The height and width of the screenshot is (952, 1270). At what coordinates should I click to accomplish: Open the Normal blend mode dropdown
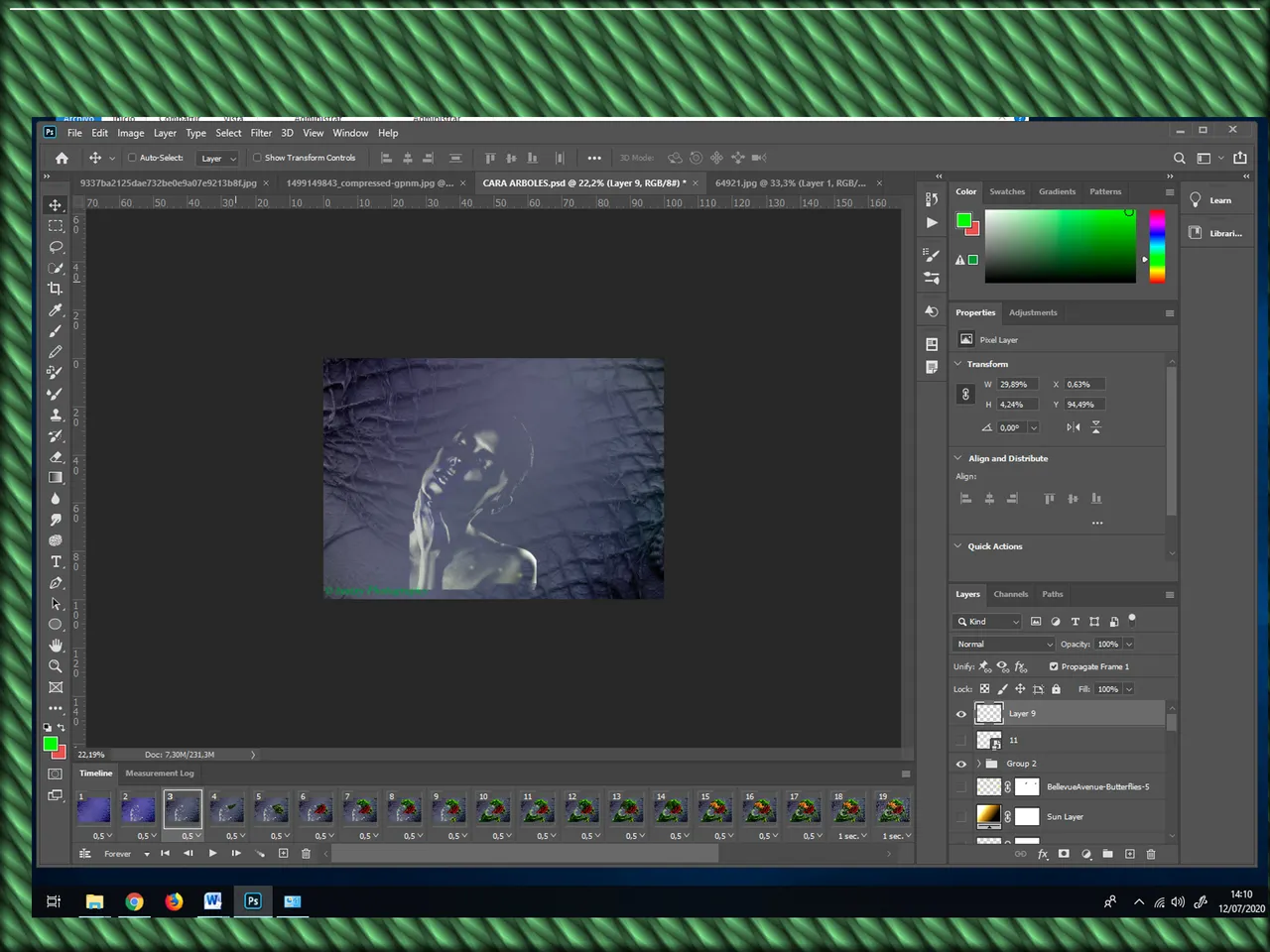(1004, 645)
